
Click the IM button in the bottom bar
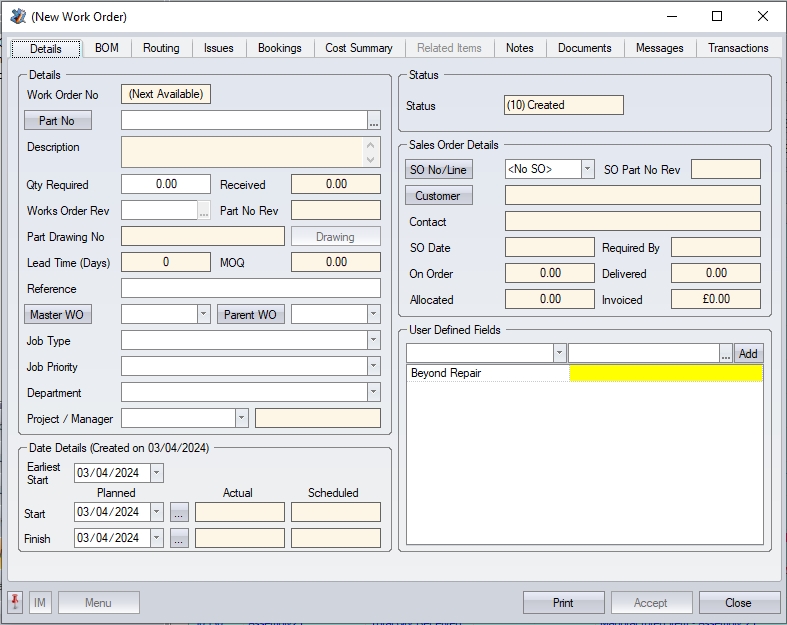(x=40, y=602)
